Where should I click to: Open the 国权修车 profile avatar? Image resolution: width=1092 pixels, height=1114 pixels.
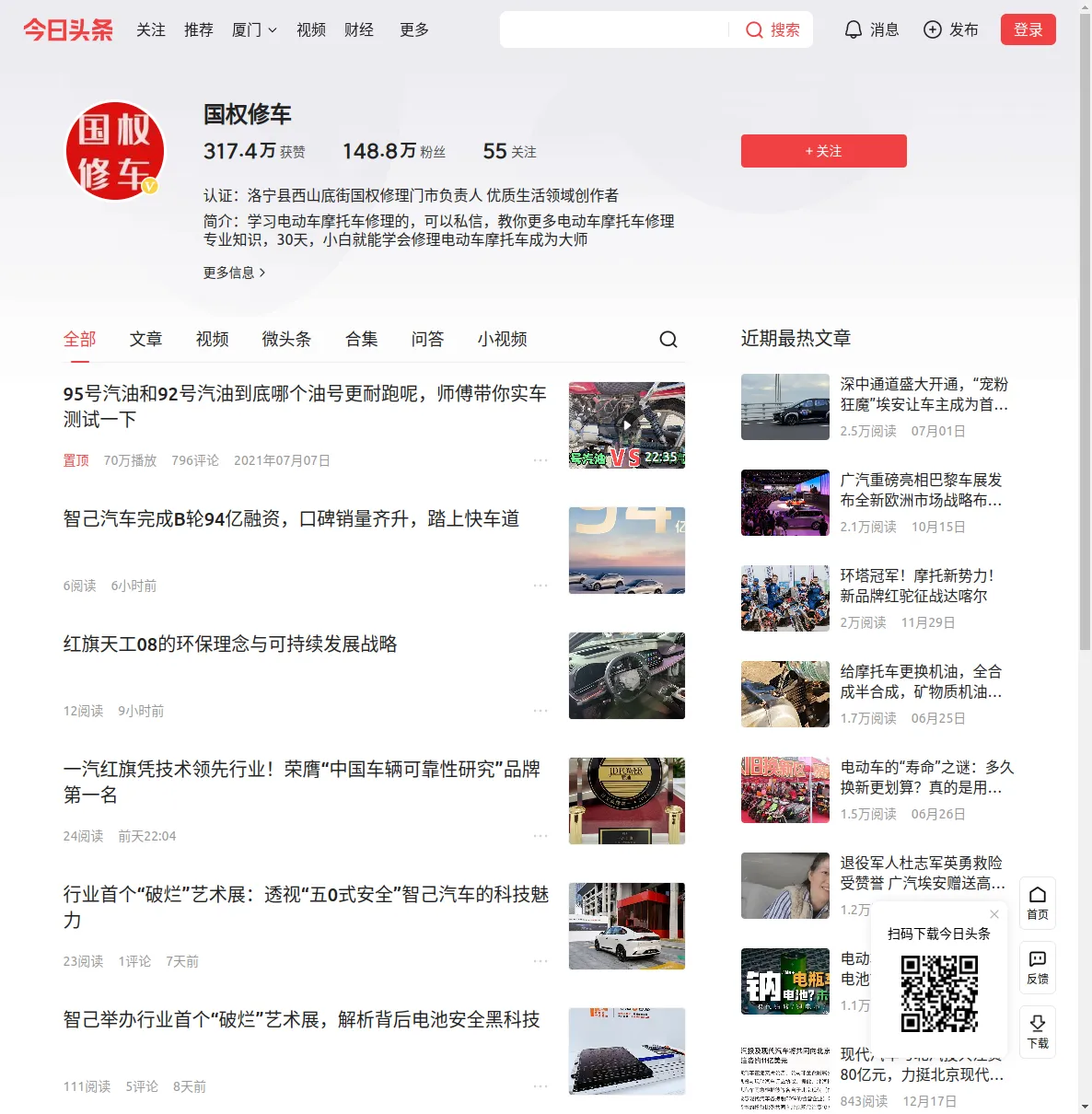(115, 151)
